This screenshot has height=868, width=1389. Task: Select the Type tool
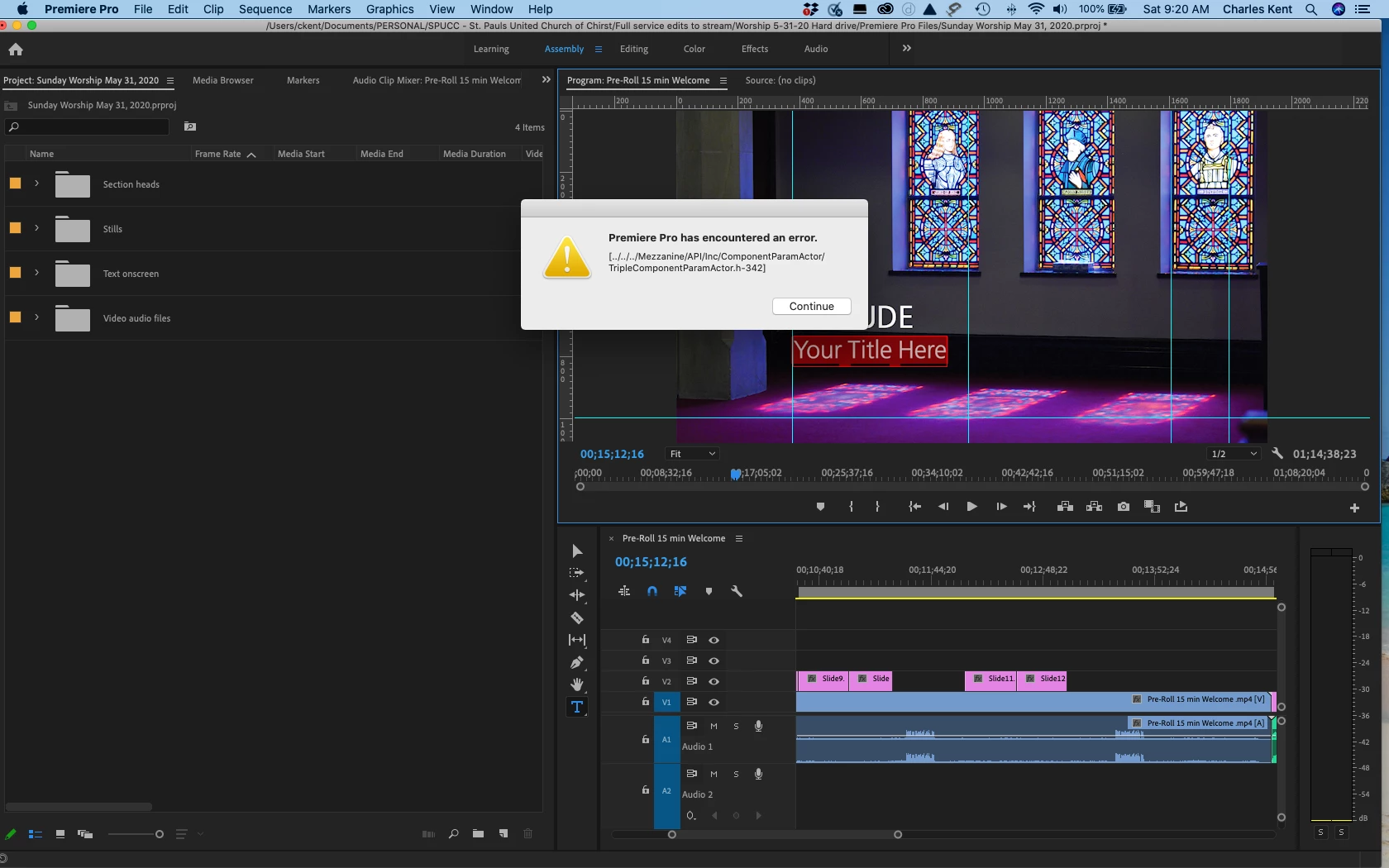point(577,707)
